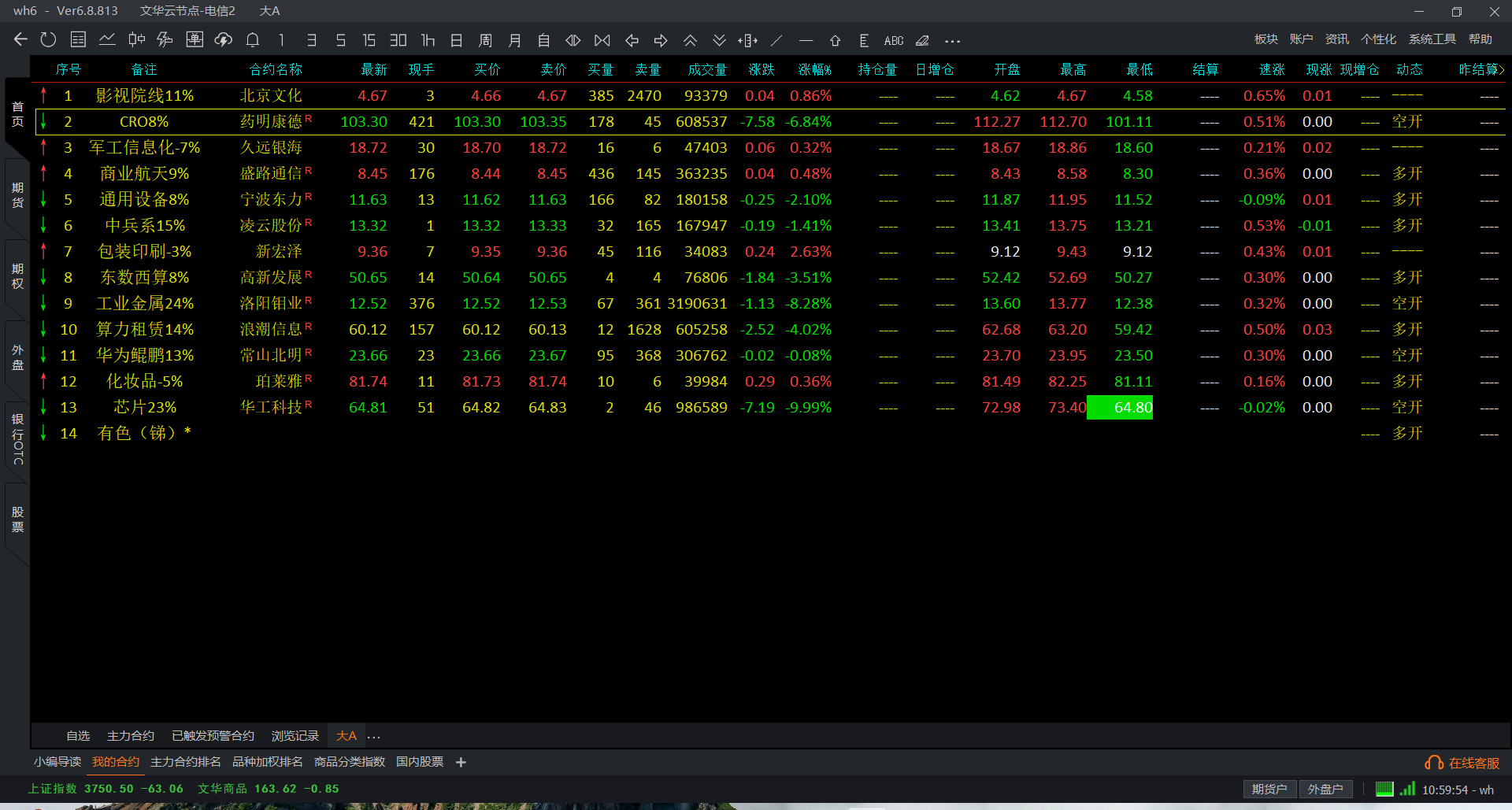Image resolution: width=1512 pixels, height=810 pixels.
Task: Click the refresh circular arrow icon
Action: point(49,39)
